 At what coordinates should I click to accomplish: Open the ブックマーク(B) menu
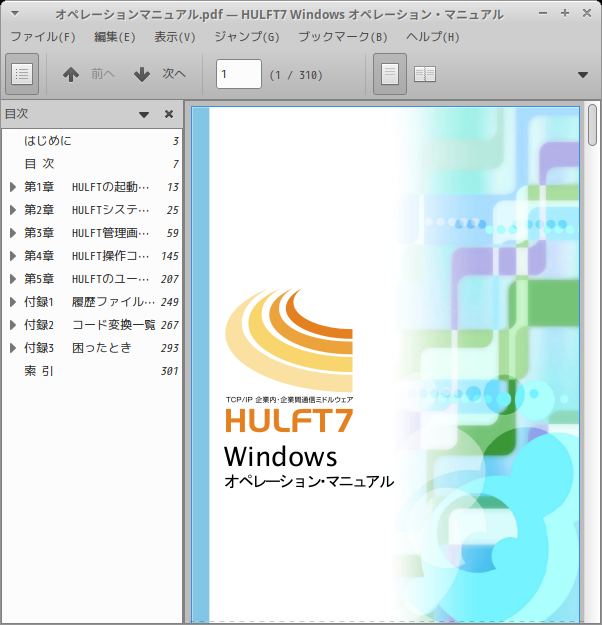343,37
